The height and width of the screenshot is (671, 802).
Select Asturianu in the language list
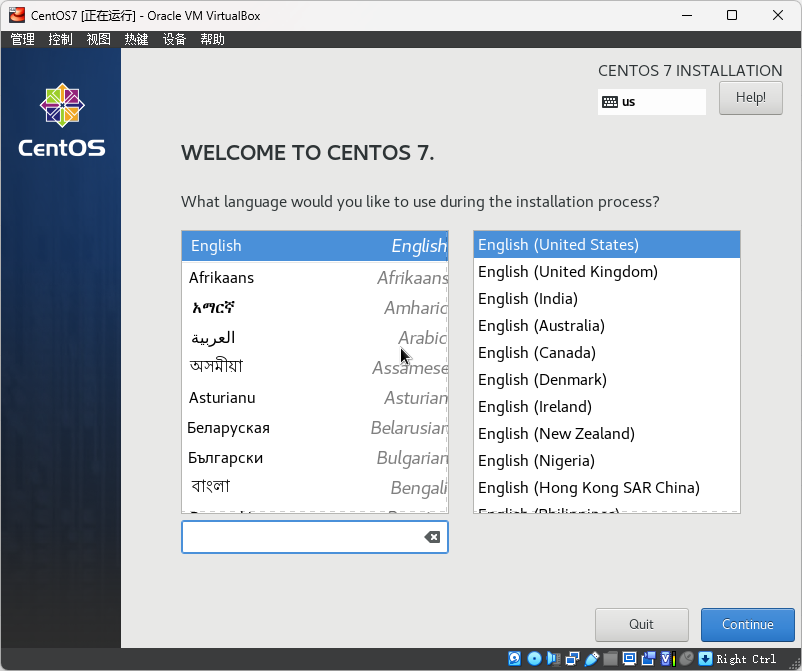pyautogui.click(x=315, y=398)
